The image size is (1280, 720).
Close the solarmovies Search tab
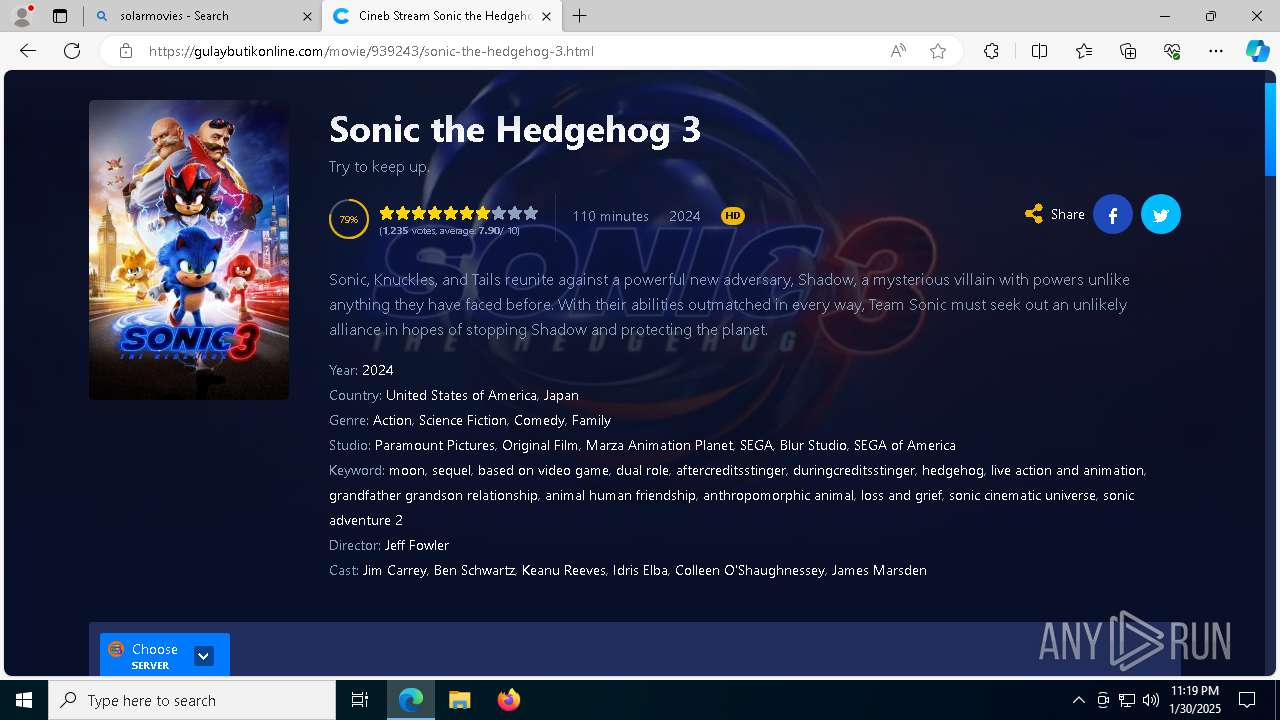306,16
